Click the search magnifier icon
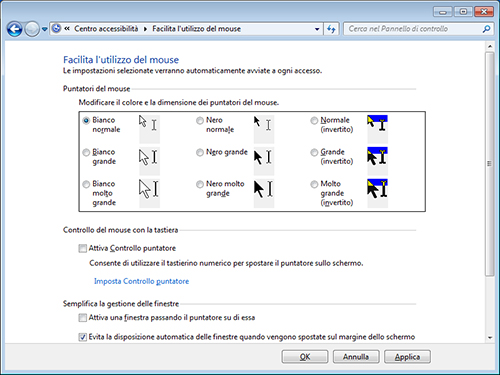The height and width of the screenshot is (375, 500). (x=486, y=29)
